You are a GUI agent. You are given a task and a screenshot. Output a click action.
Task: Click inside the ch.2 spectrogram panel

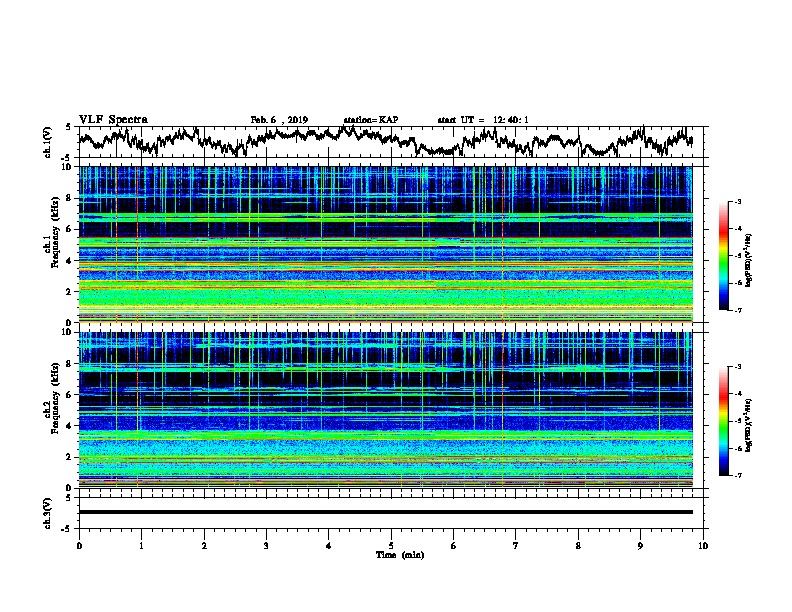coord(385,410)
